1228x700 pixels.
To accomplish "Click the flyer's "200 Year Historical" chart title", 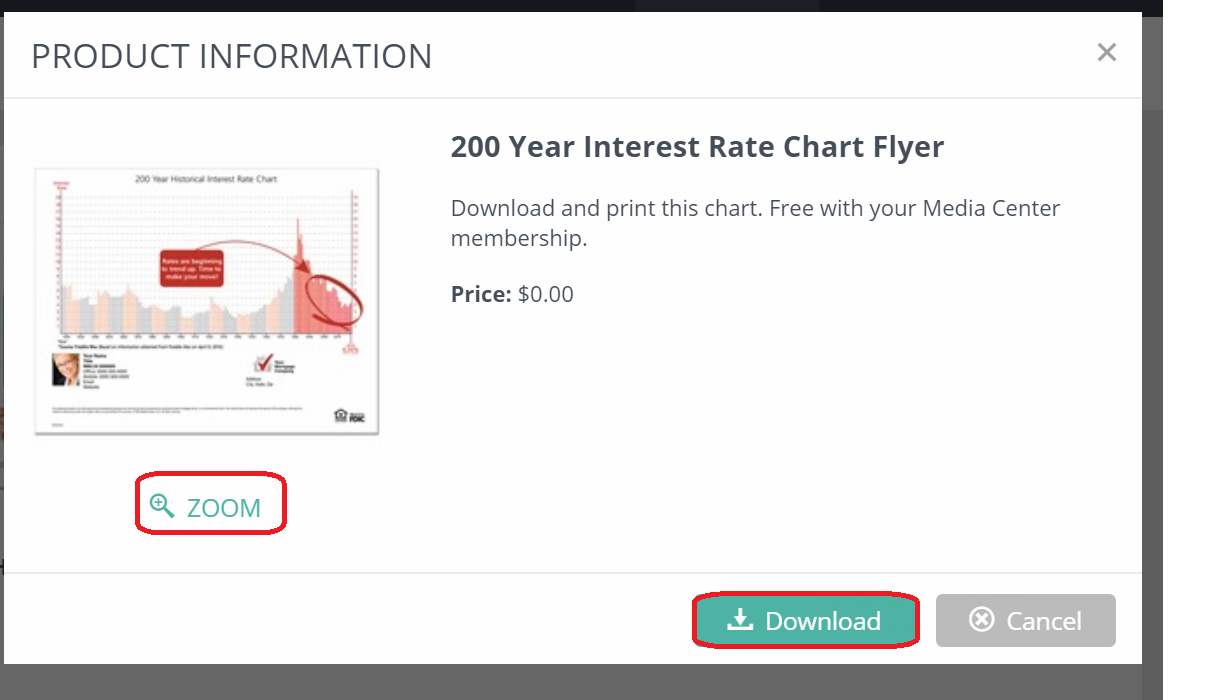I will point(206,179).
